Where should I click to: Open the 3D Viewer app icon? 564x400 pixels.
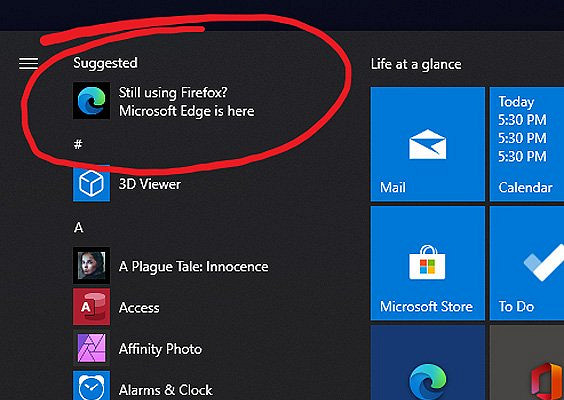point(91,184)
